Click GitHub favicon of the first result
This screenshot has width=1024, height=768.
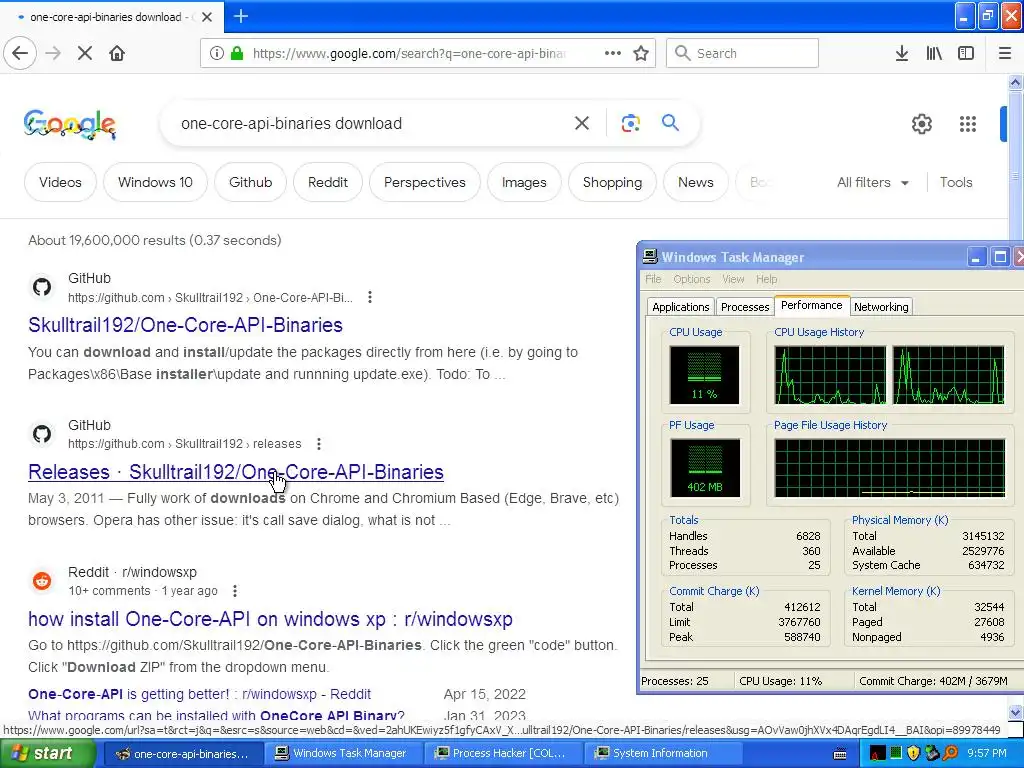(x=42, y=287)
